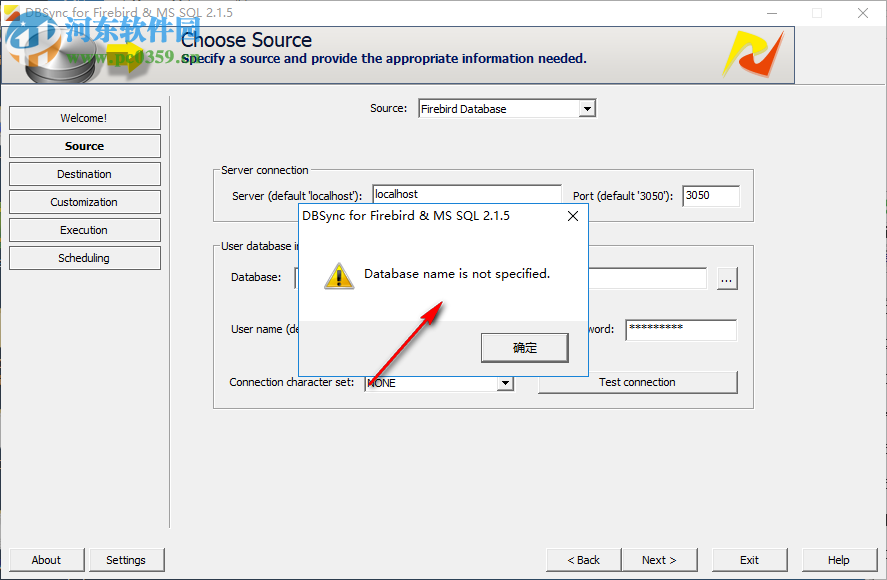Screen dimensions: 887x580
Task: Click the masked Password input field
Action: (x=681, y=329)
